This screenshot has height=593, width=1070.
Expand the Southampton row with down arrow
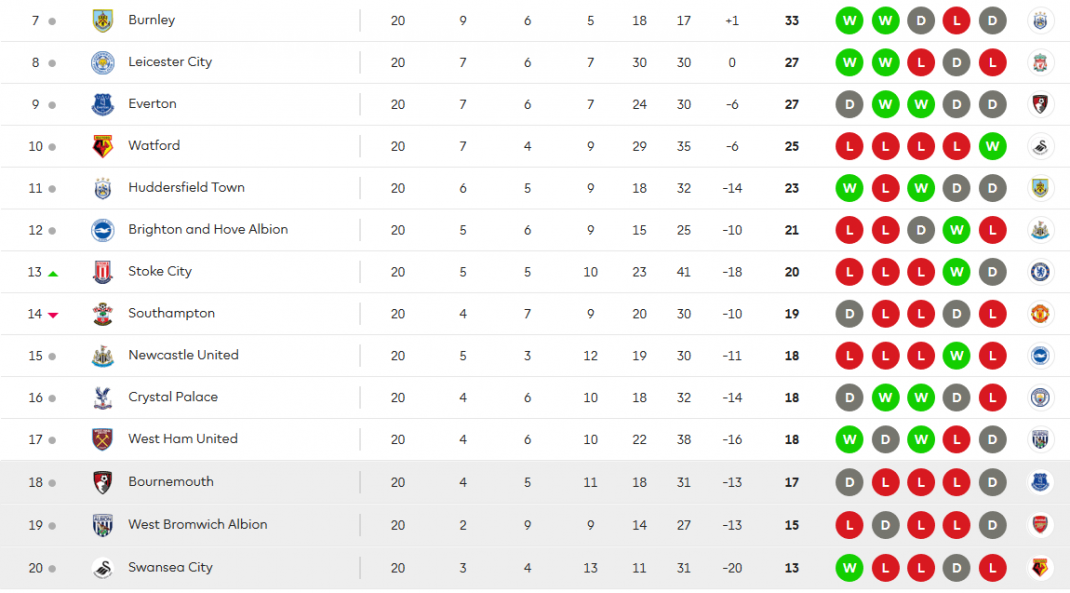click(x=535, y=314)
